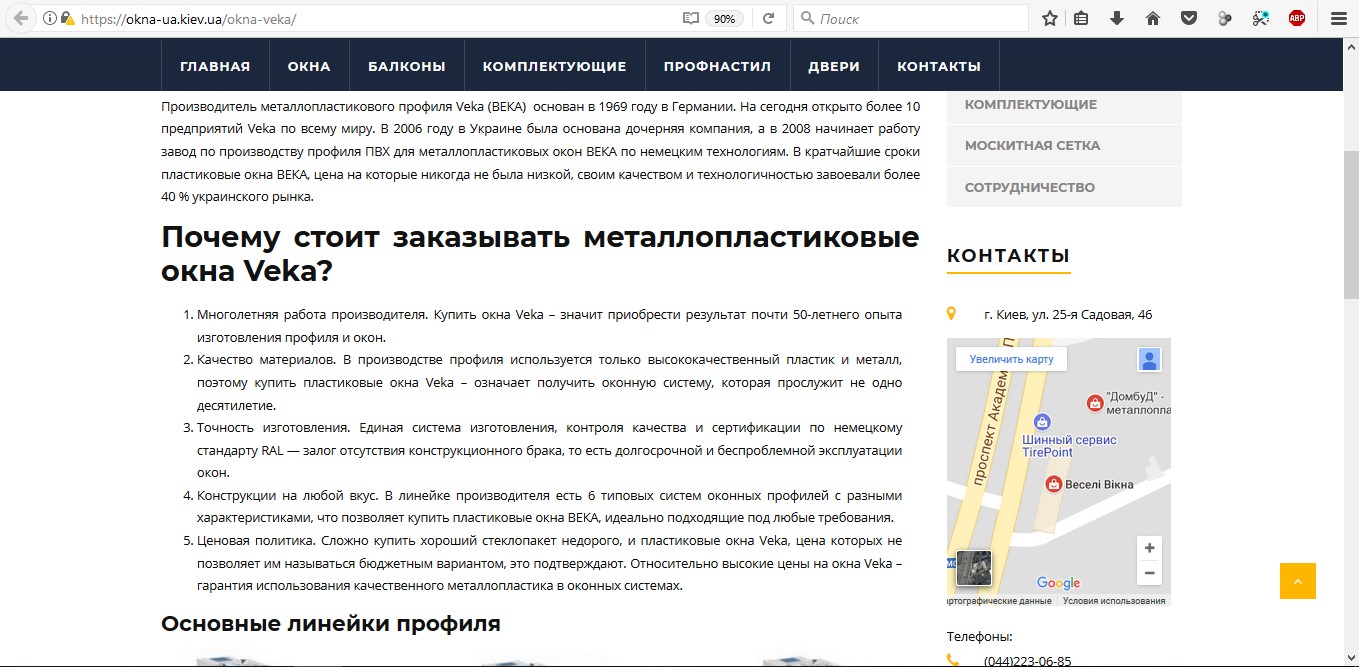The height and width of the screenshot is (667, 1359).
Task: Open the Adblock Plus ABP icon
Action: pyautogui.click(x=1297, y=18)
